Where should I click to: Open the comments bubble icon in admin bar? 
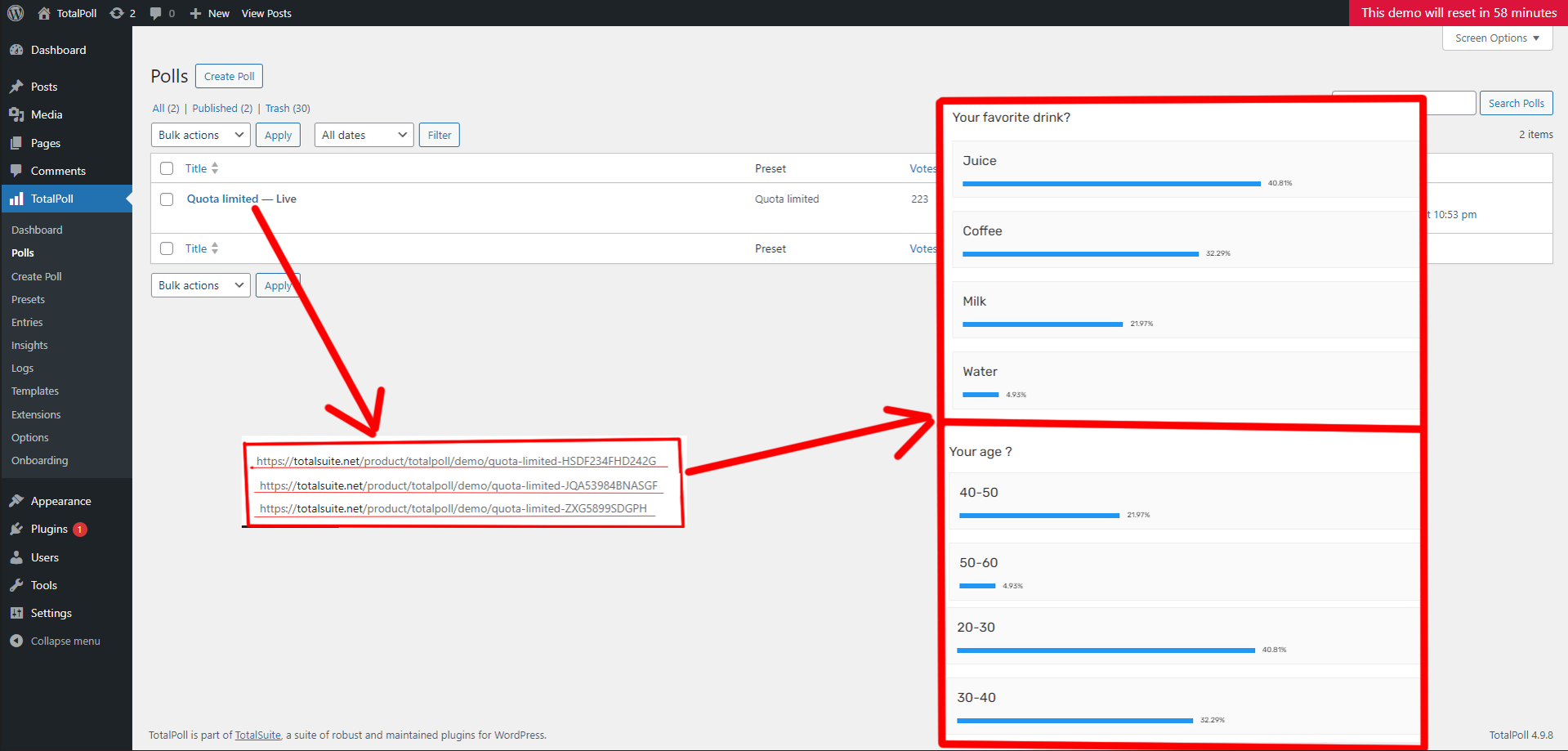coord(156,13)
